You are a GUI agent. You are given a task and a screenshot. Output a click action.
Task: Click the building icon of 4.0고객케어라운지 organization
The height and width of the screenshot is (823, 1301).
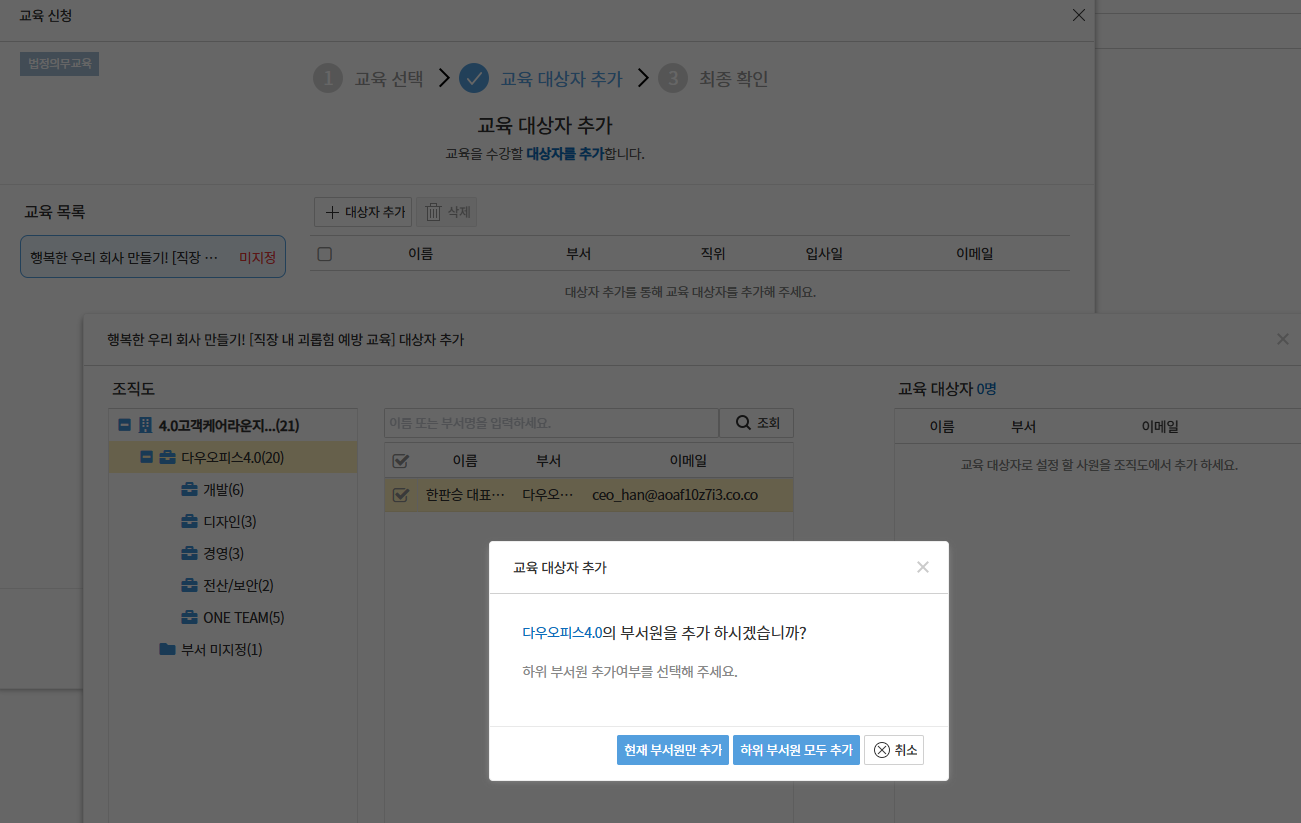(145, 426)
